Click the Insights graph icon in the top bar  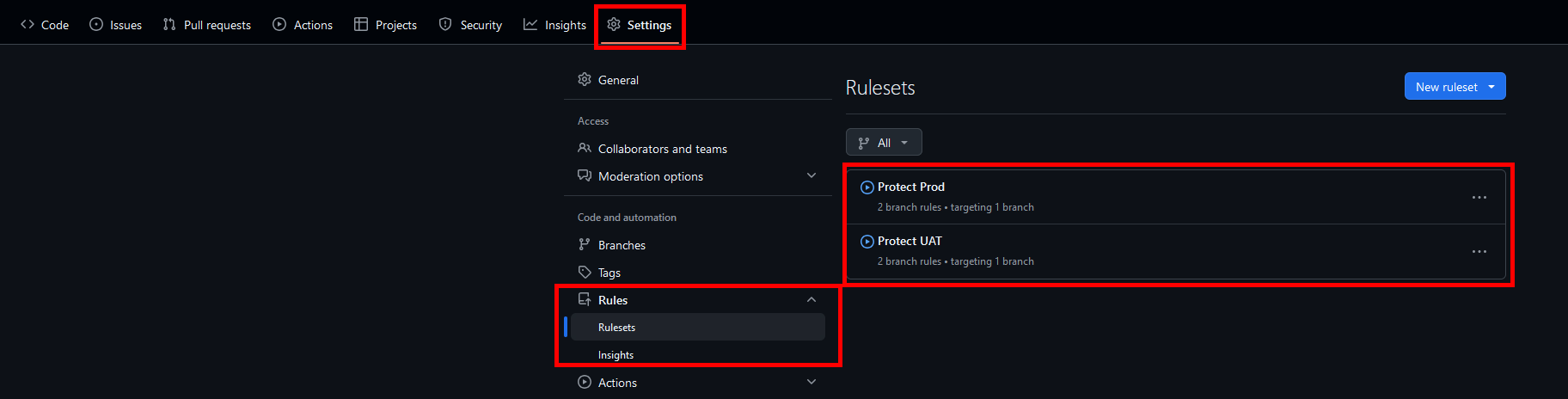530,24
